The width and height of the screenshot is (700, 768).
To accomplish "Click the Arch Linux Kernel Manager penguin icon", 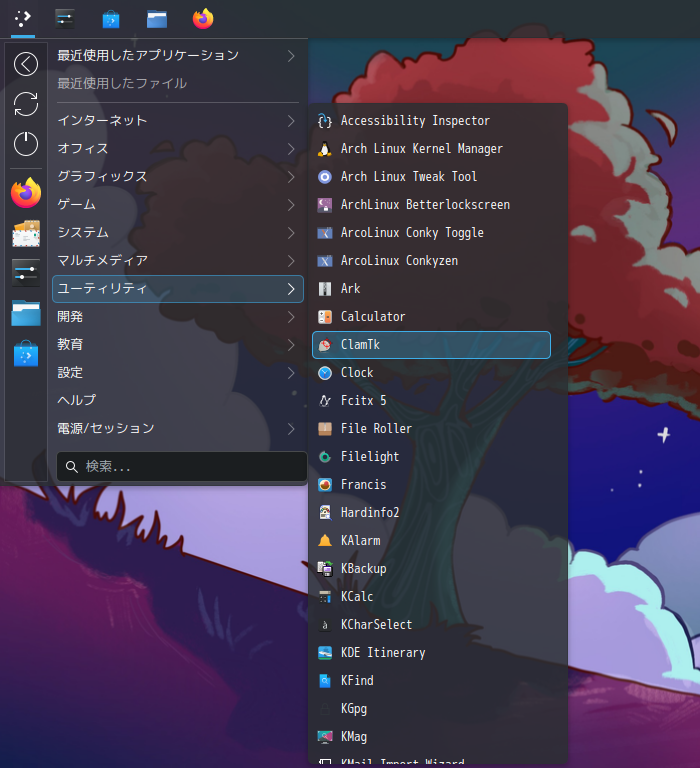I will click(x=325, y=148).
